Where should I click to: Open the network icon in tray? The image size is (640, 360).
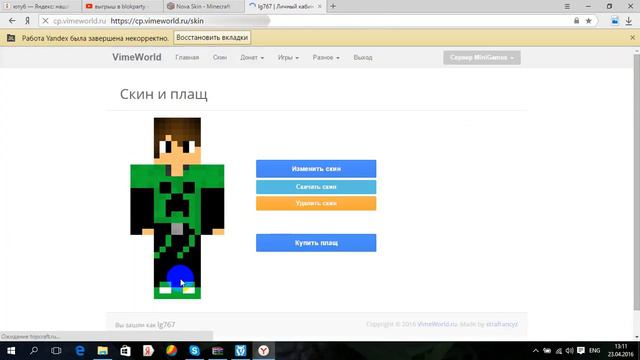click(559, 351)
